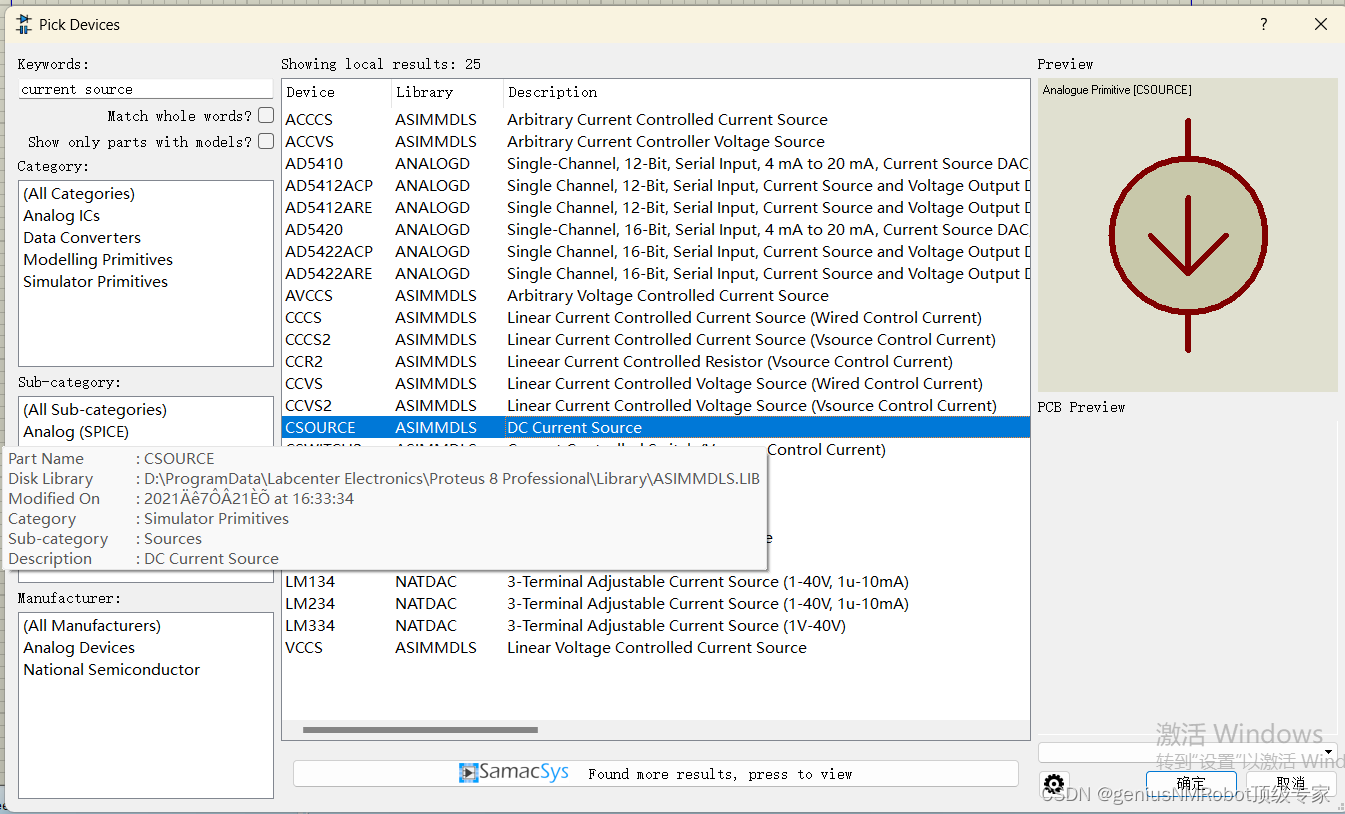Viewport: 1345px width, 814px height.
Task: Select (All Categories) in Category list
Action: coord(145,194)
